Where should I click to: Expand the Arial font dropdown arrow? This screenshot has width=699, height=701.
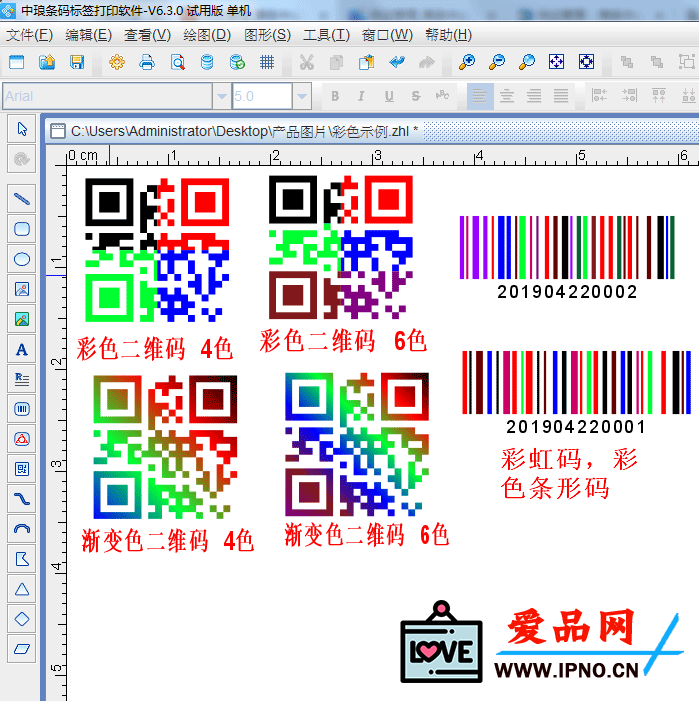point(221,96)
